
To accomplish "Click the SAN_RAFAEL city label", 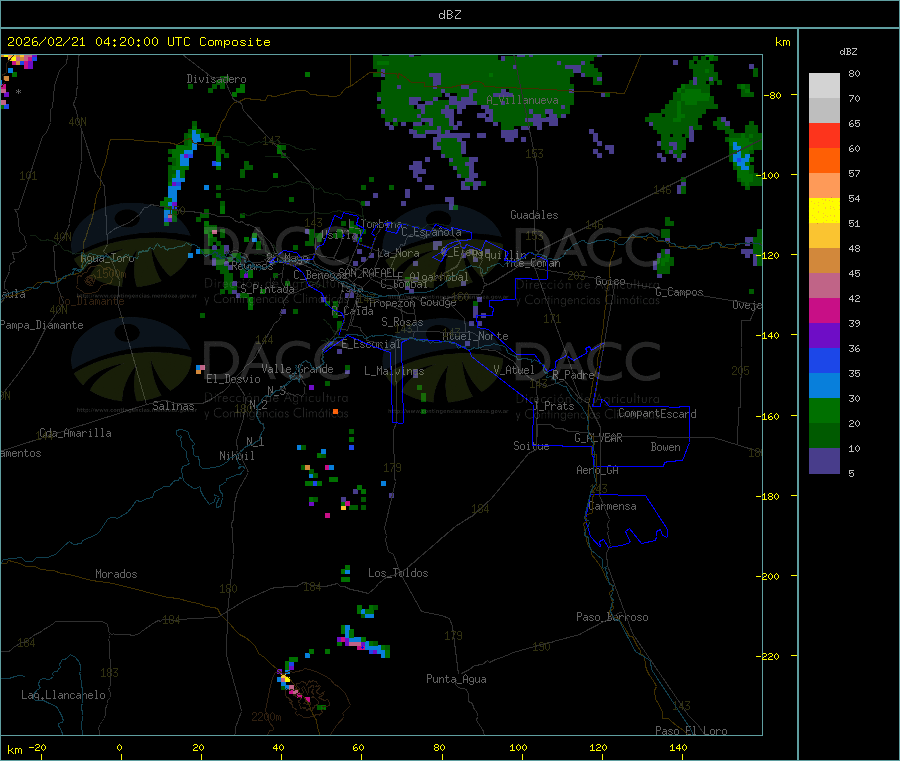I will 367,272.
